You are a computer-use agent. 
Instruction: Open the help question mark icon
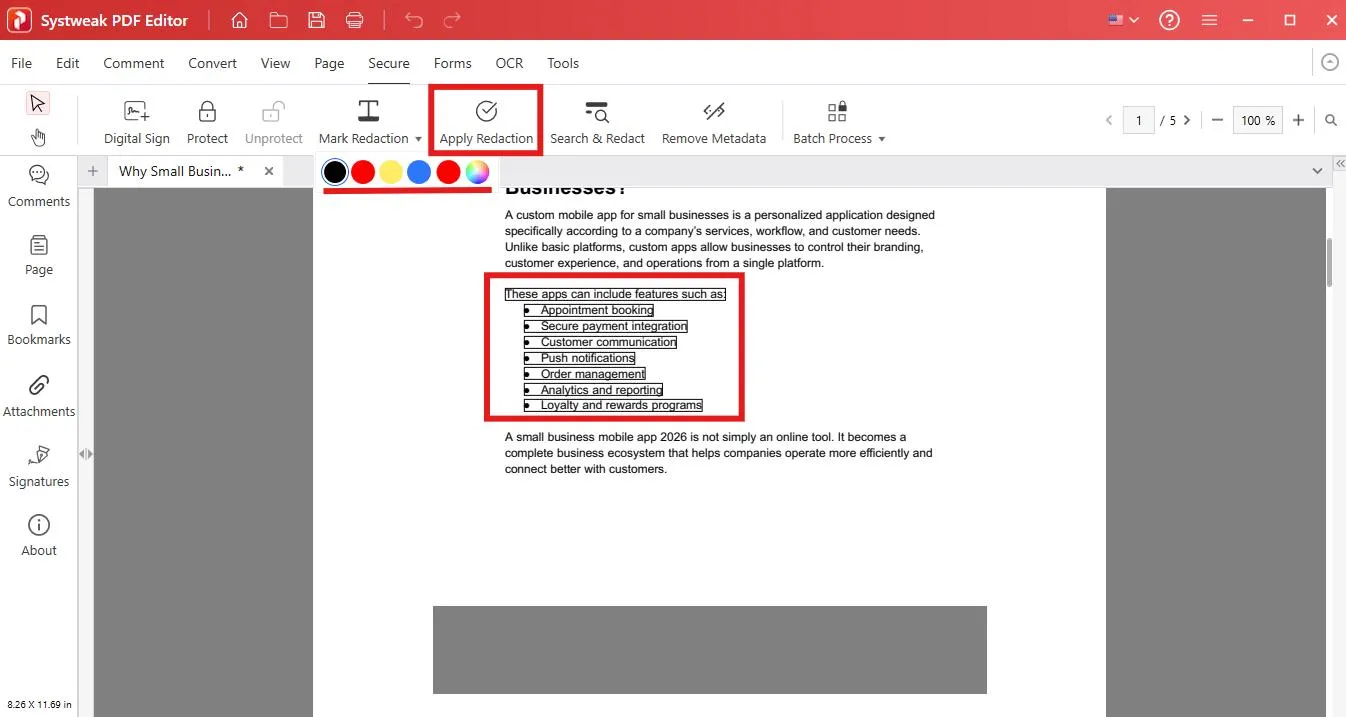pos(1169,20)
